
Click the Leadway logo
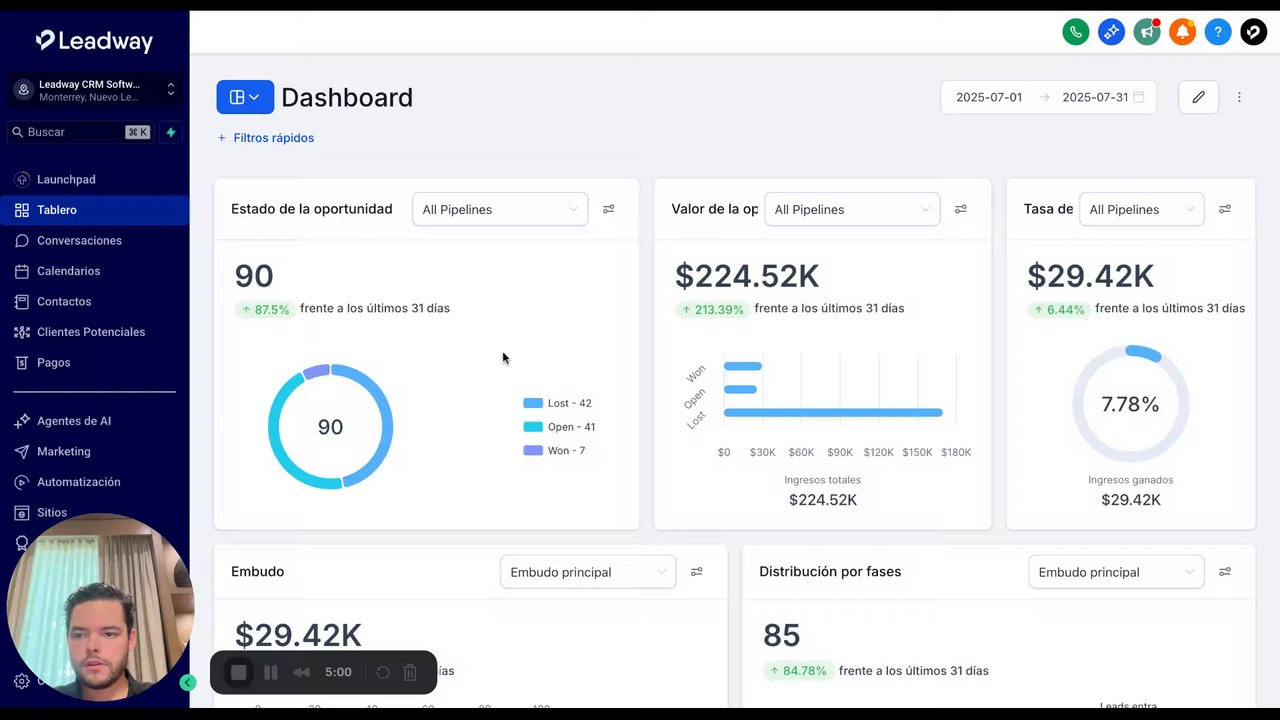[94, 41]
